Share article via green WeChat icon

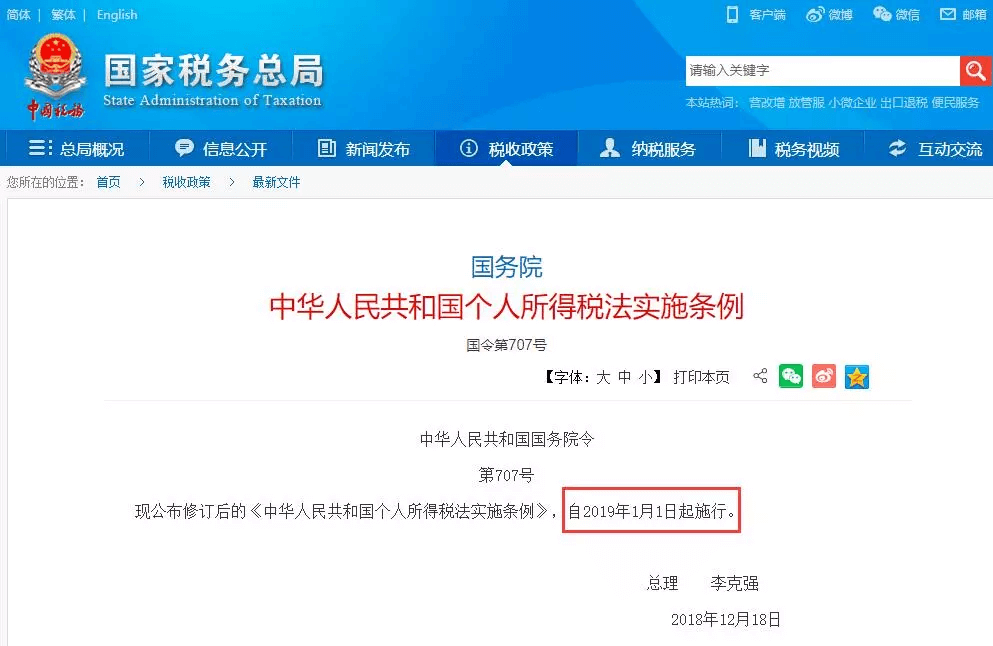[x=791, y=376]
